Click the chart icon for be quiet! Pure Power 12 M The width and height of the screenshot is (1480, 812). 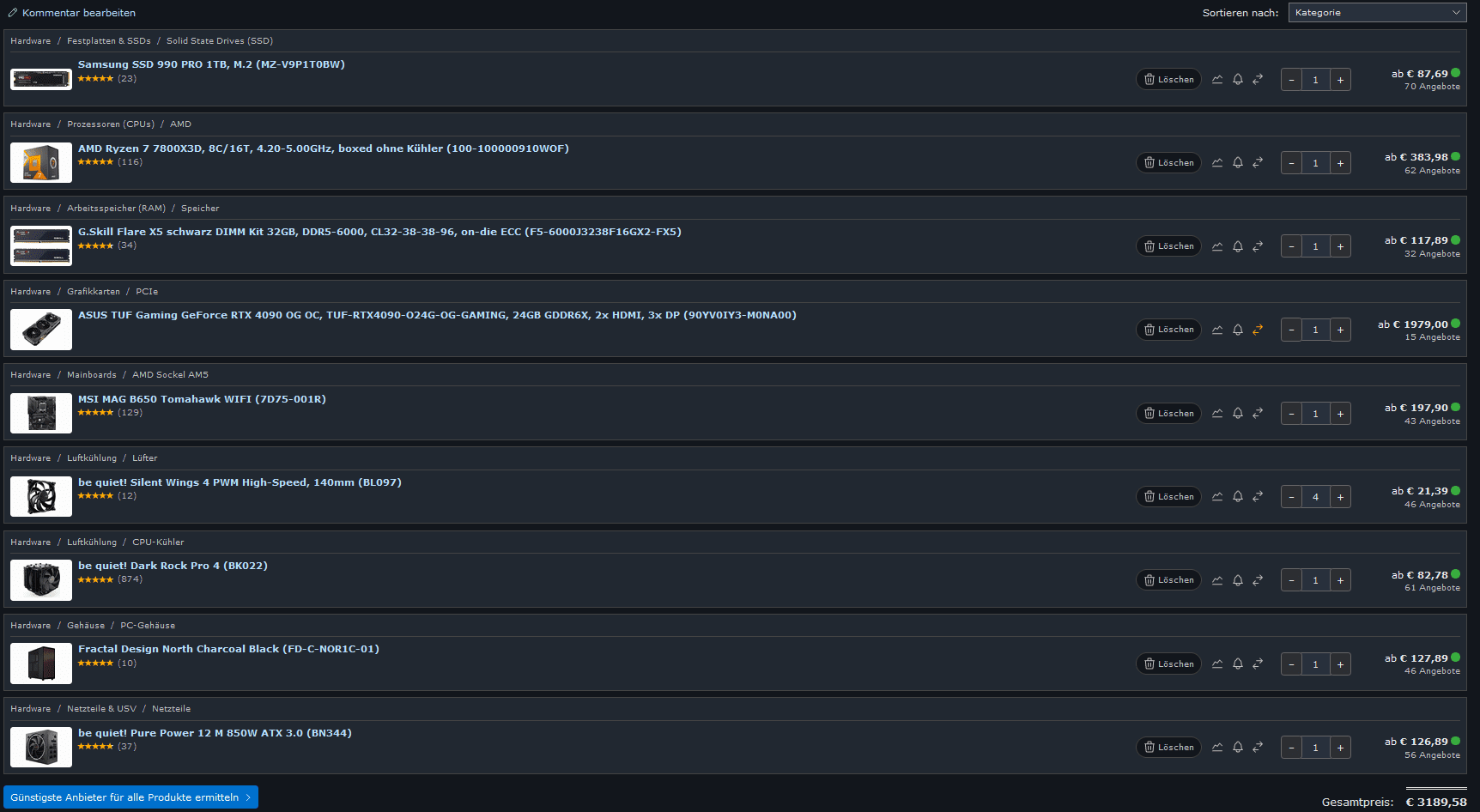[1217, 748]
